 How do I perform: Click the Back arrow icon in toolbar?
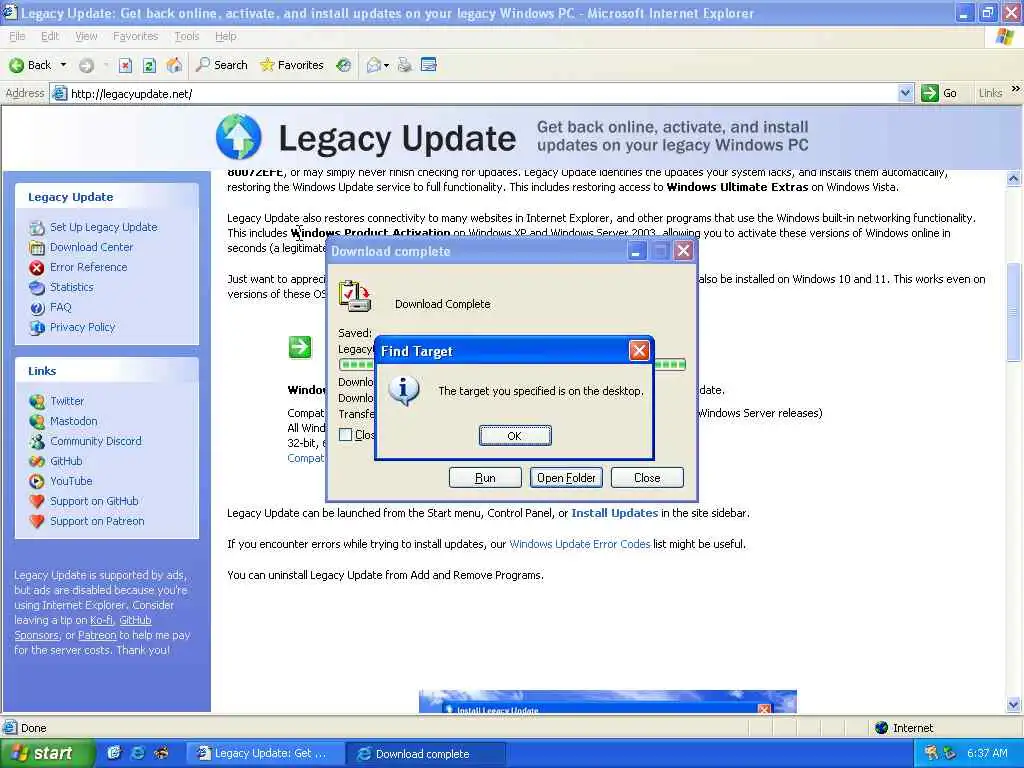tap(17, 65)
